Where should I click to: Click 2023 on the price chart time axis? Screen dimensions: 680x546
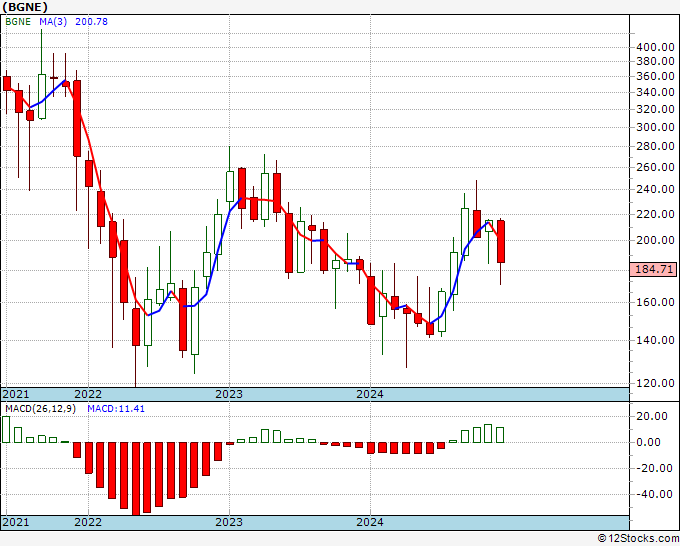229,394
